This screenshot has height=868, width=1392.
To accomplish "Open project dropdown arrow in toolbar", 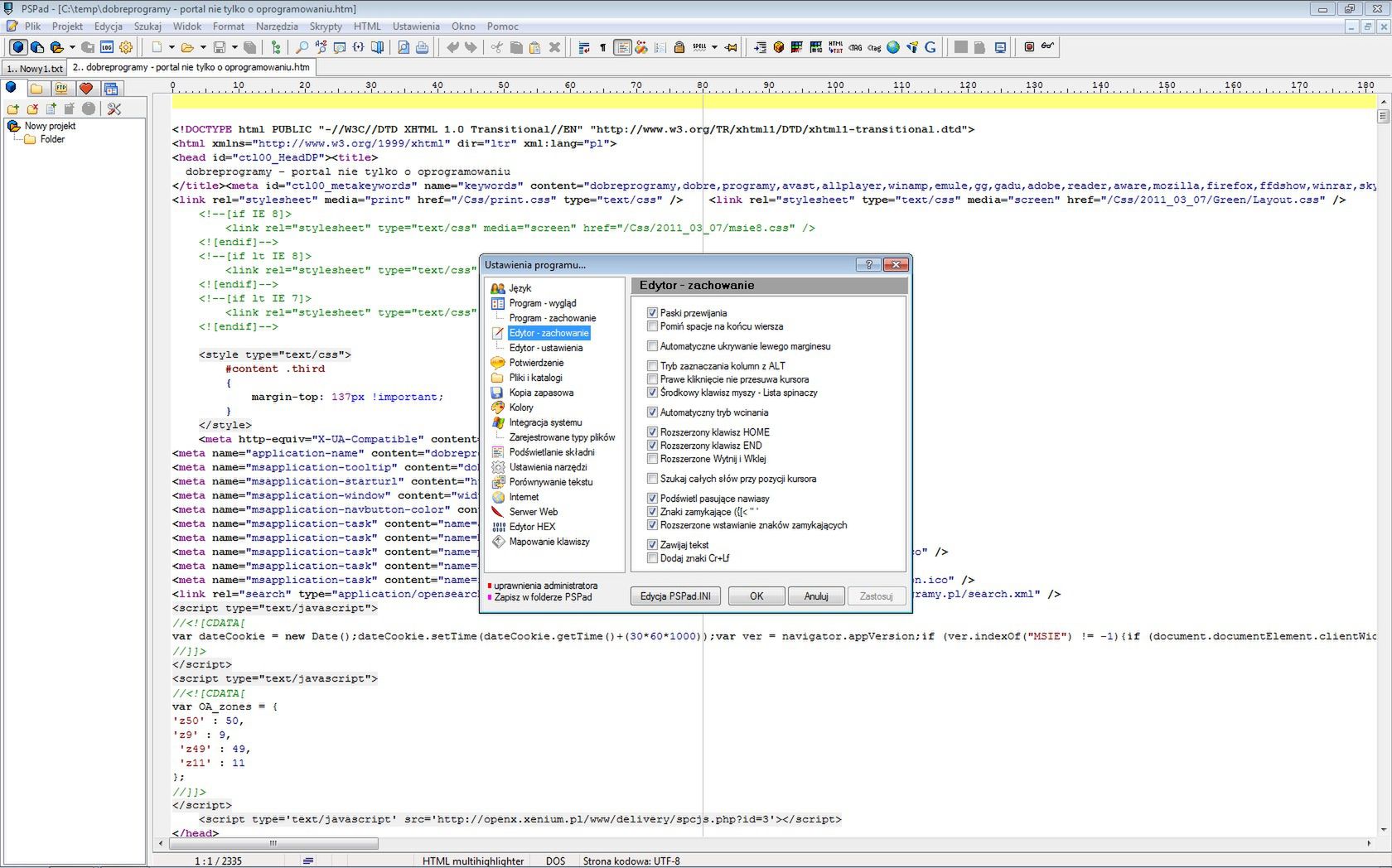I will coord(72,47).
